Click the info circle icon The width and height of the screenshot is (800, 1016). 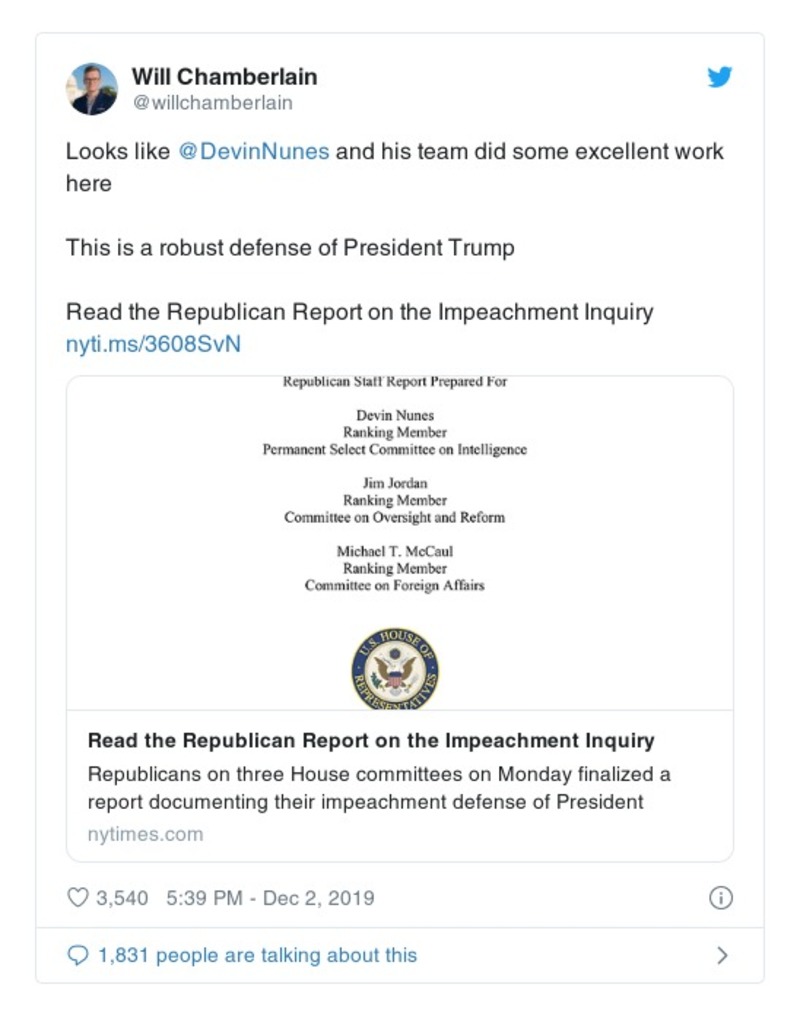[719, 898]
